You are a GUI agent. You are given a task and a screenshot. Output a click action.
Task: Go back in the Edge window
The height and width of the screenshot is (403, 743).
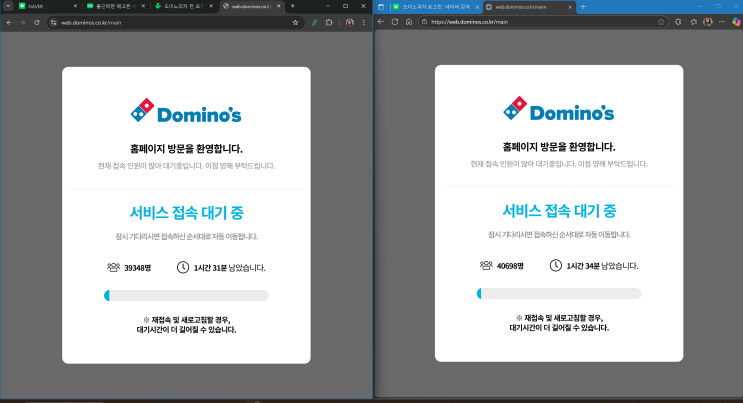[x=381, y=22]
